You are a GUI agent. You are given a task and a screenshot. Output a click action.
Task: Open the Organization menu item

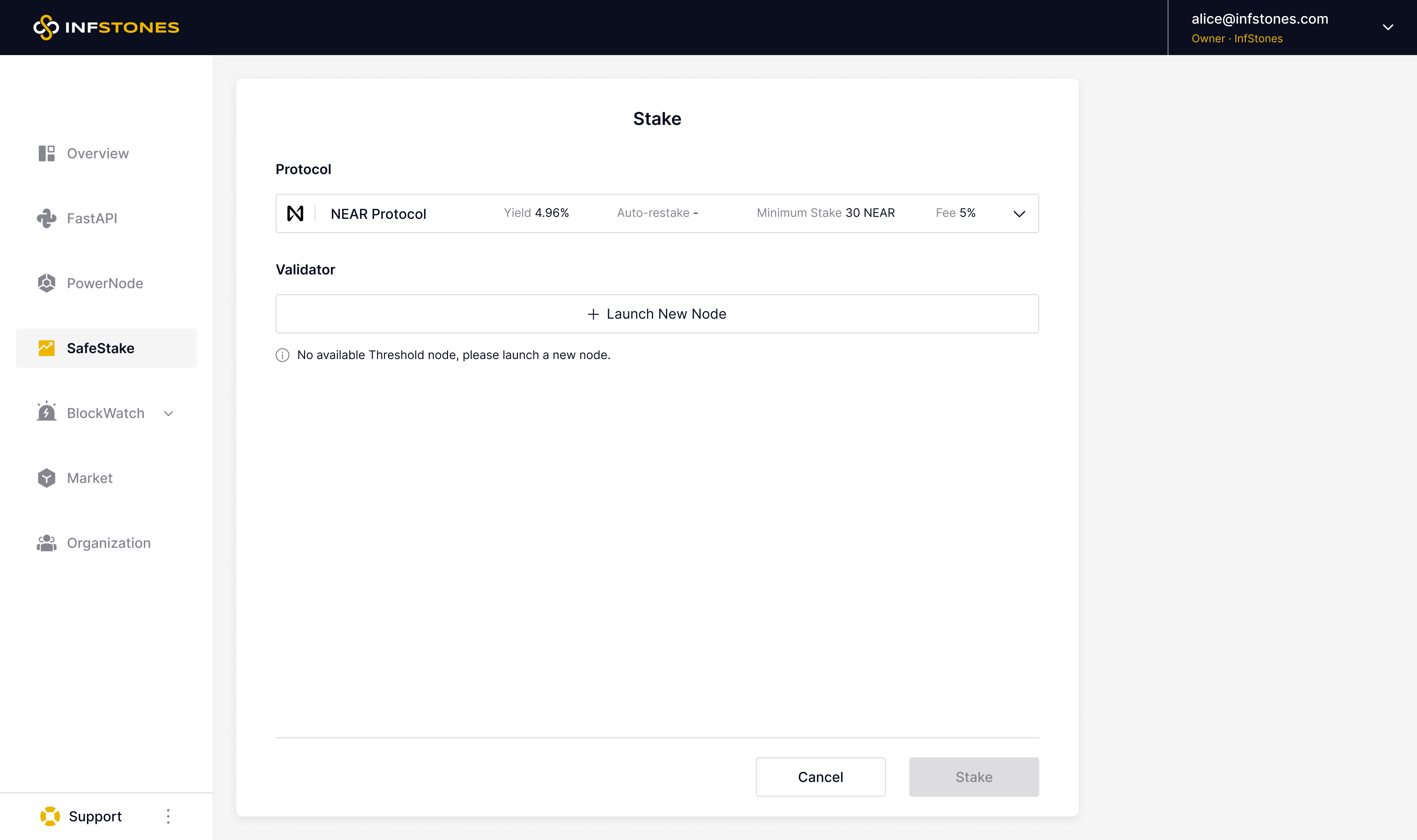click(108, 543)
